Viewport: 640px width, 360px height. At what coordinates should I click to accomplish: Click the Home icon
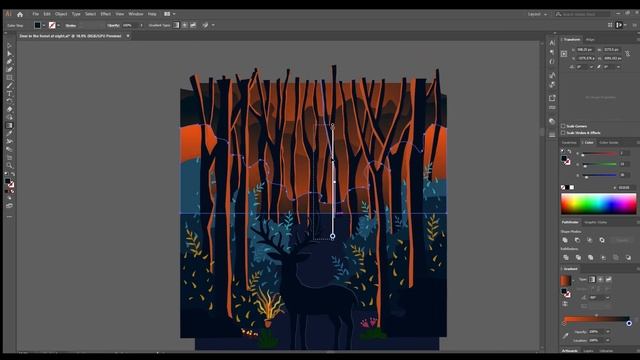point(20,14)
